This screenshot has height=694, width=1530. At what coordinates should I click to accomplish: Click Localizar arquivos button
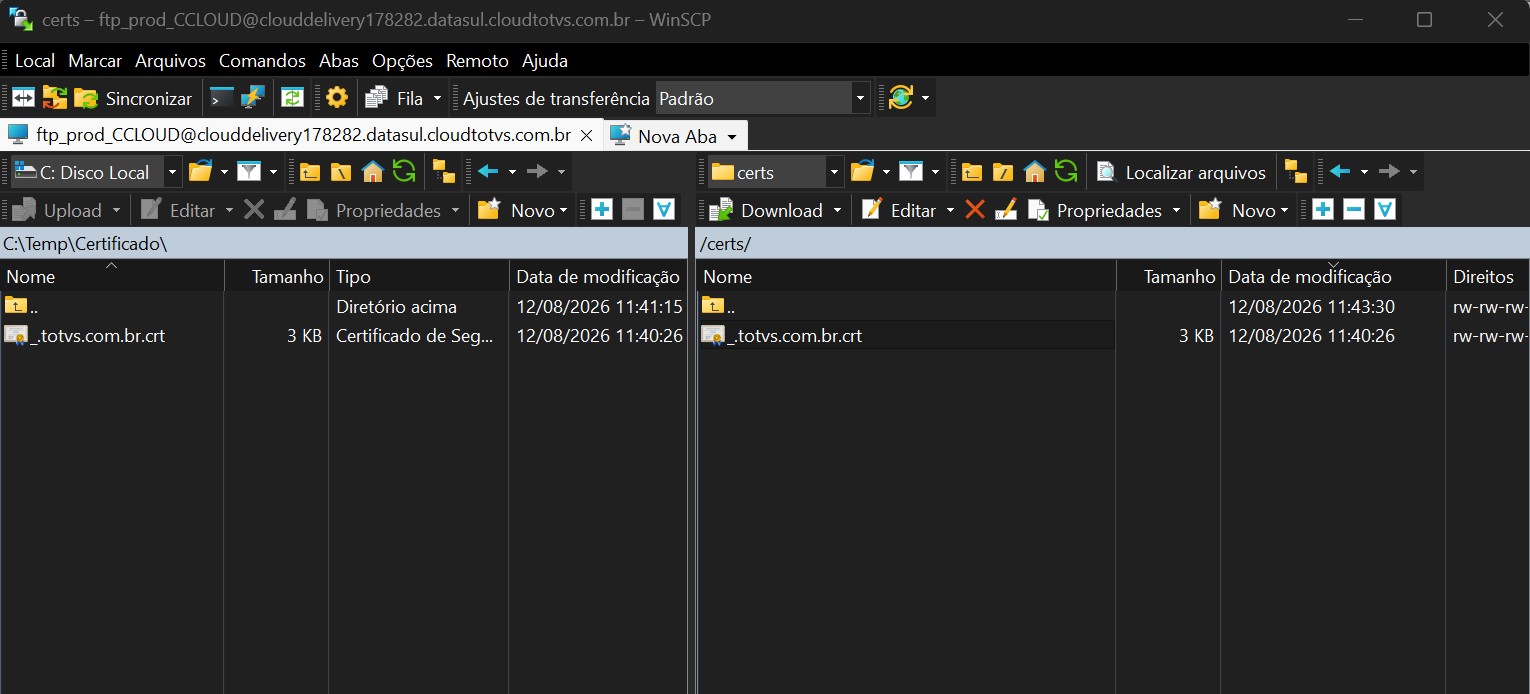click(1181, 172)
